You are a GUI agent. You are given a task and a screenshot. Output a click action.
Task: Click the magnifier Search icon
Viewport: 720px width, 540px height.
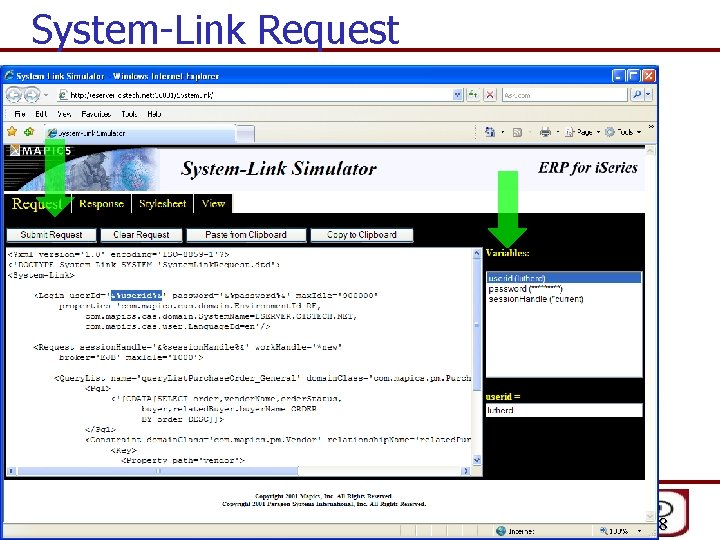coord(637,95)
